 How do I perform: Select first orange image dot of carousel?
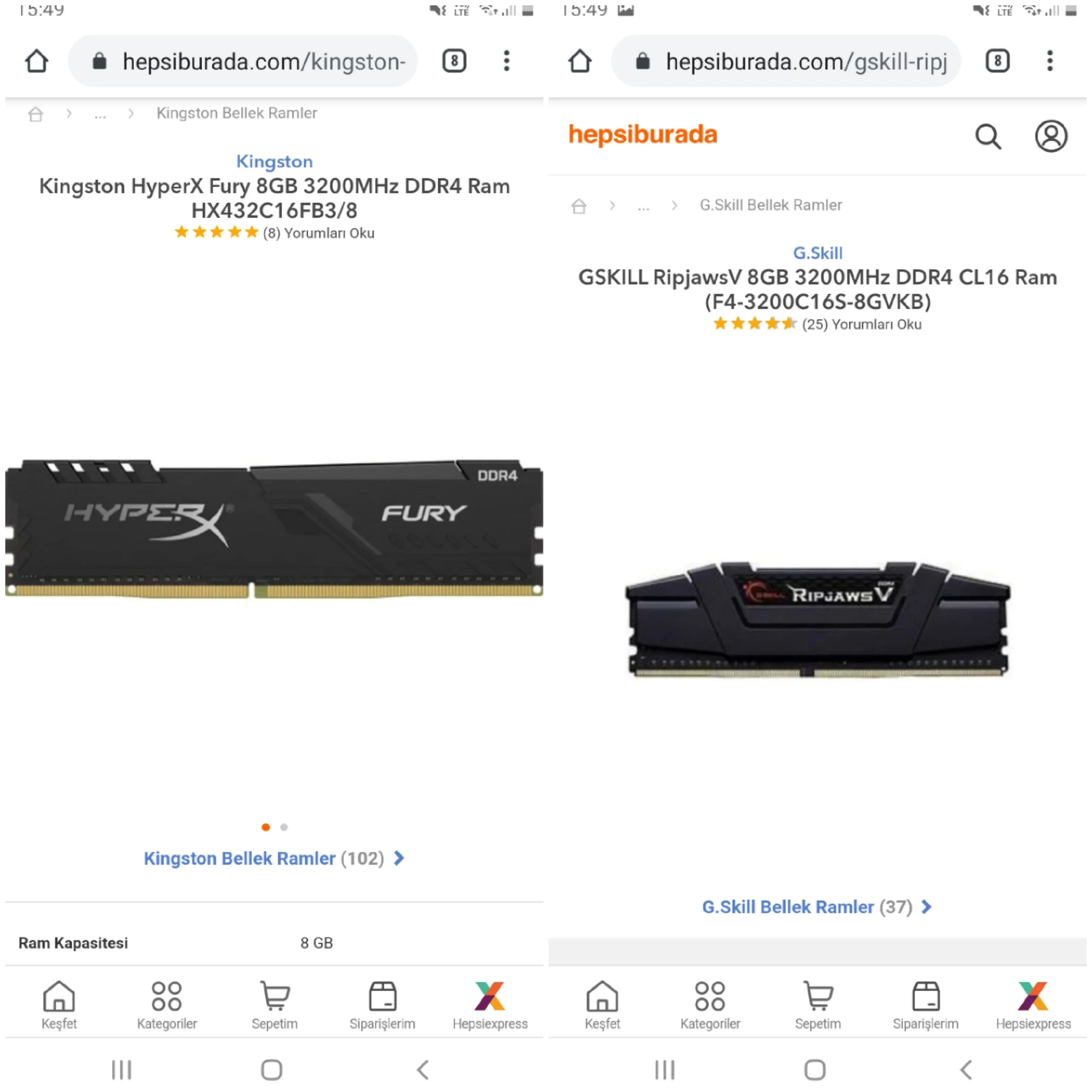(x=266, y=827)
